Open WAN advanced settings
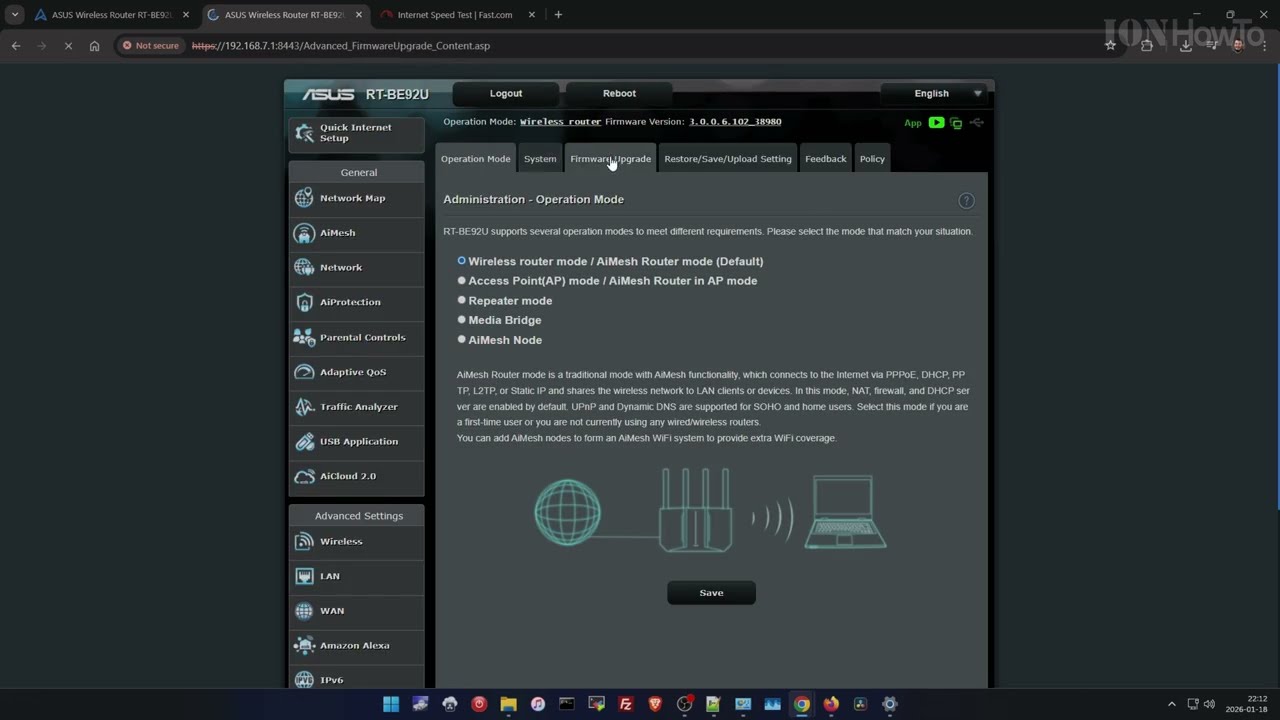Image resolution: width=1280 pixels, height=720 pixels. (356, 611)
